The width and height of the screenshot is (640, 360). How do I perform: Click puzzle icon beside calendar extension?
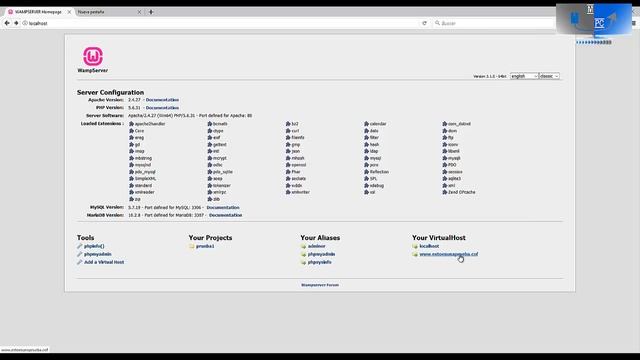coord(367,124)
